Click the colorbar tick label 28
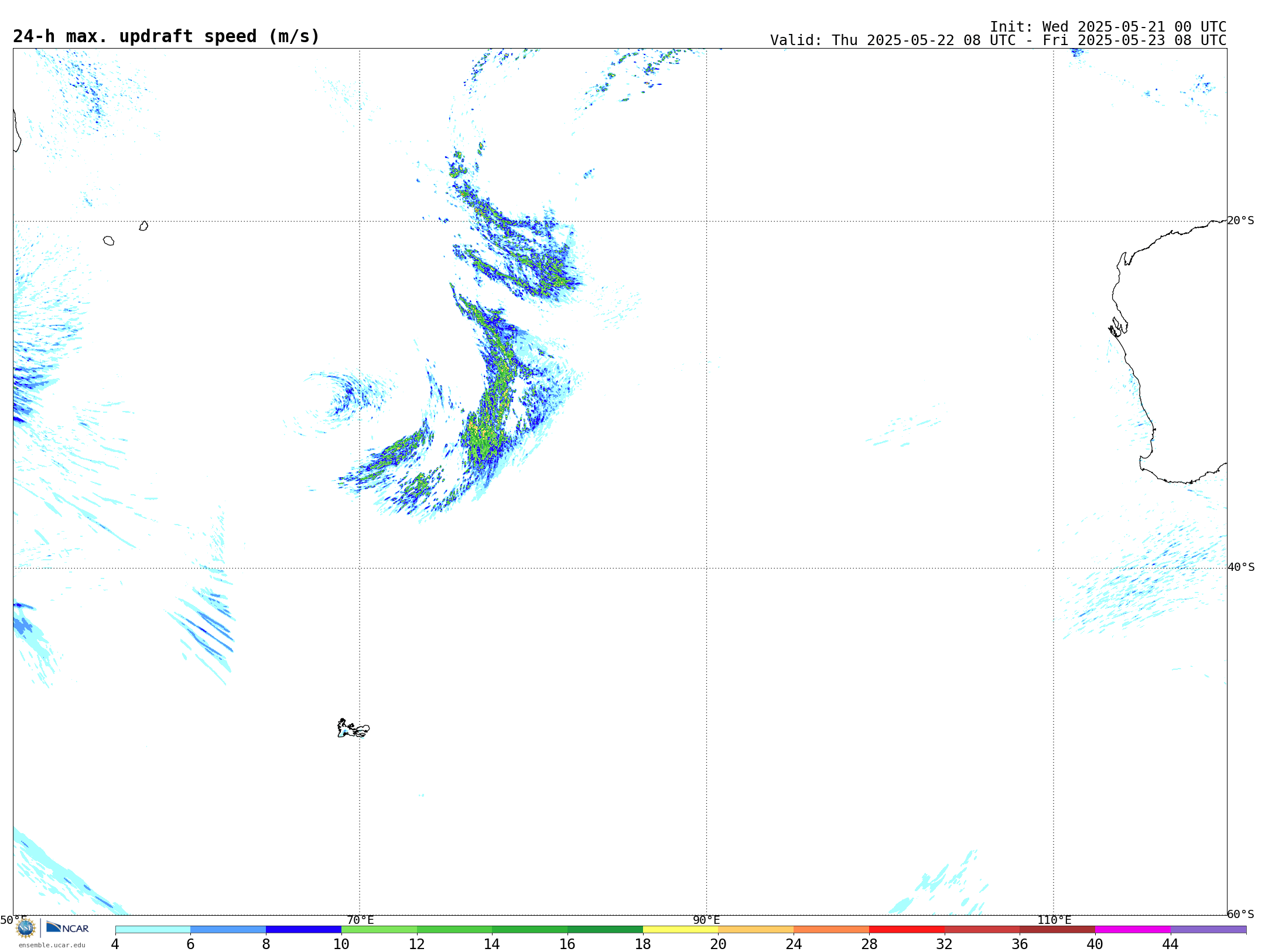Viewport: 1265px width, 952px height. point(869,944)
